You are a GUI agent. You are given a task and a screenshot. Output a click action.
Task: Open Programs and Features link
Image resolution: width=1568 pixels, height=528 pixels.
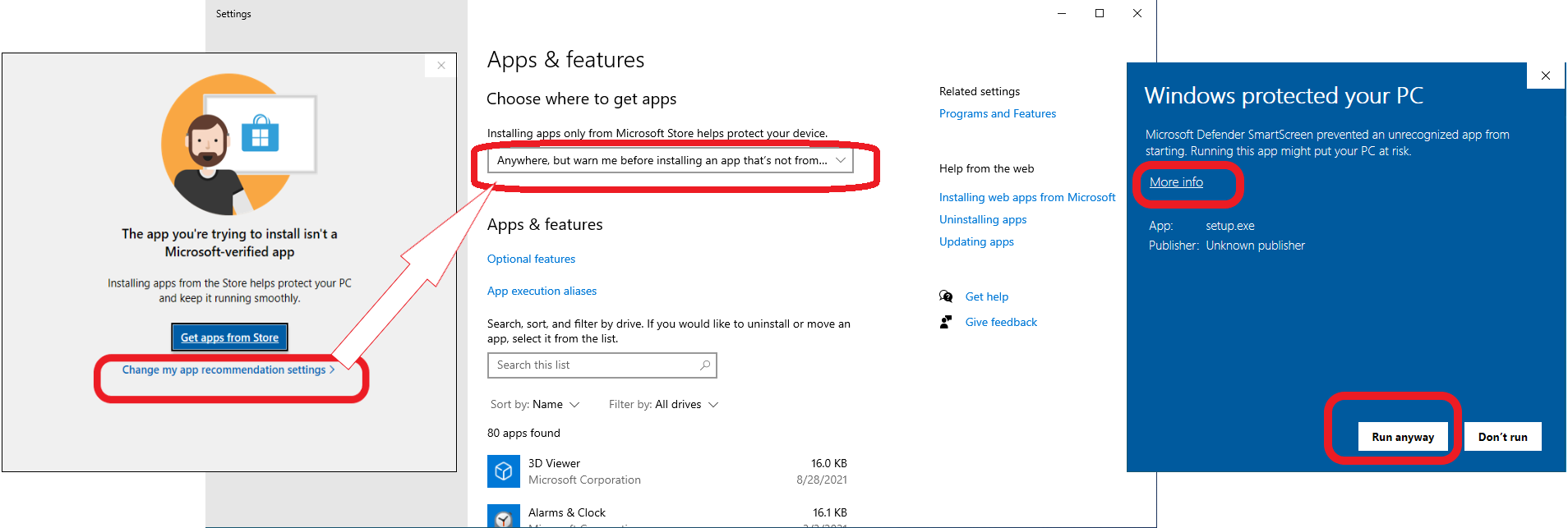998,113
